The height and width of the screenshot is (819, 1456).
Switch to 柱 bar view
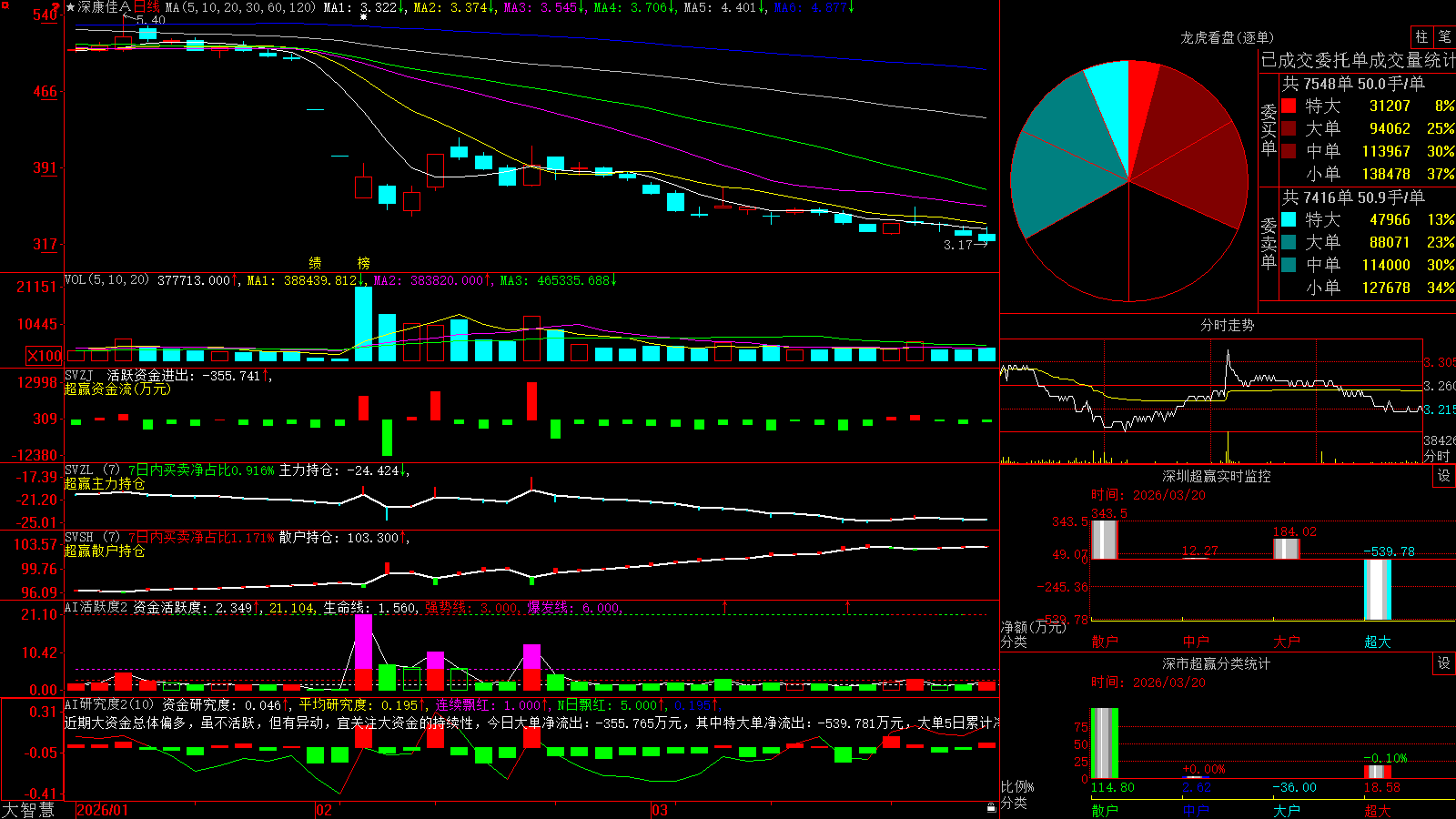pos(1421,36)
